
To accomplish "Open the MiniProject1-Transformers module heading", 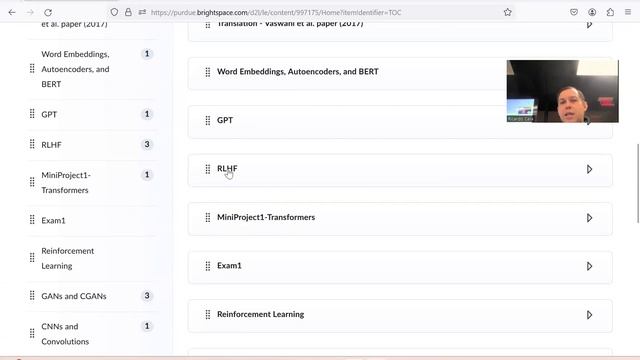I will pos(266,217).
